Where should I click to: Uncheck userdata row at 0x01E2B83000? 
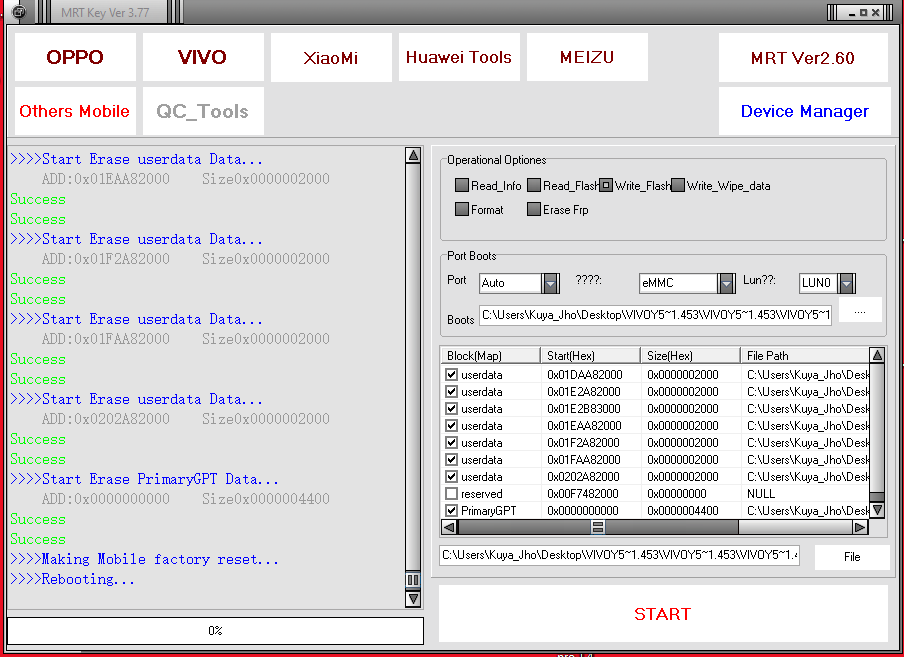451,409
